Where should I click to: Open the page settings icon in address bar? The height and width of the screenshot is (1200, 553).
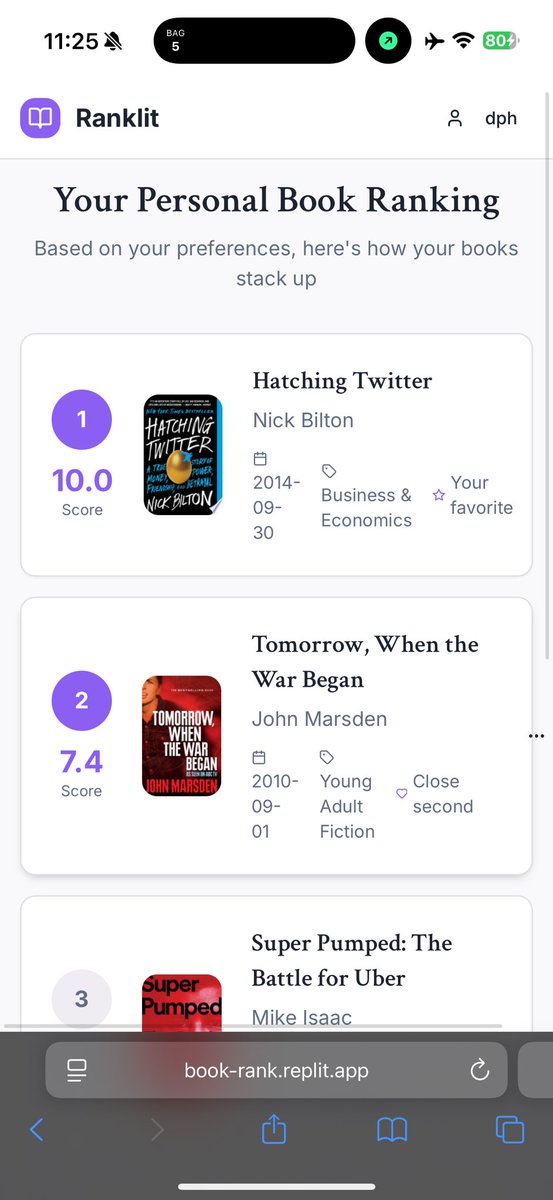[77, 1071]
